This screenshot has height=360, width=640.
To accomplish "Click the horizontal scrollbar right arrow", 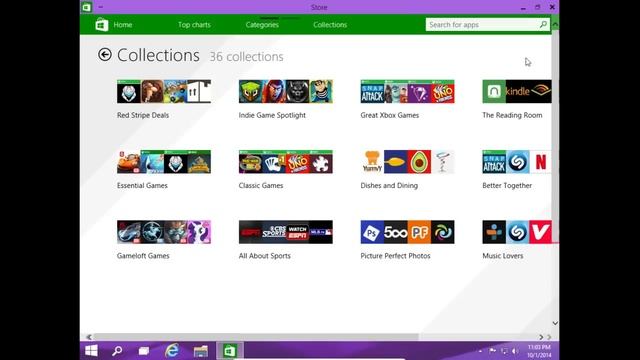I will click(541, 337).
